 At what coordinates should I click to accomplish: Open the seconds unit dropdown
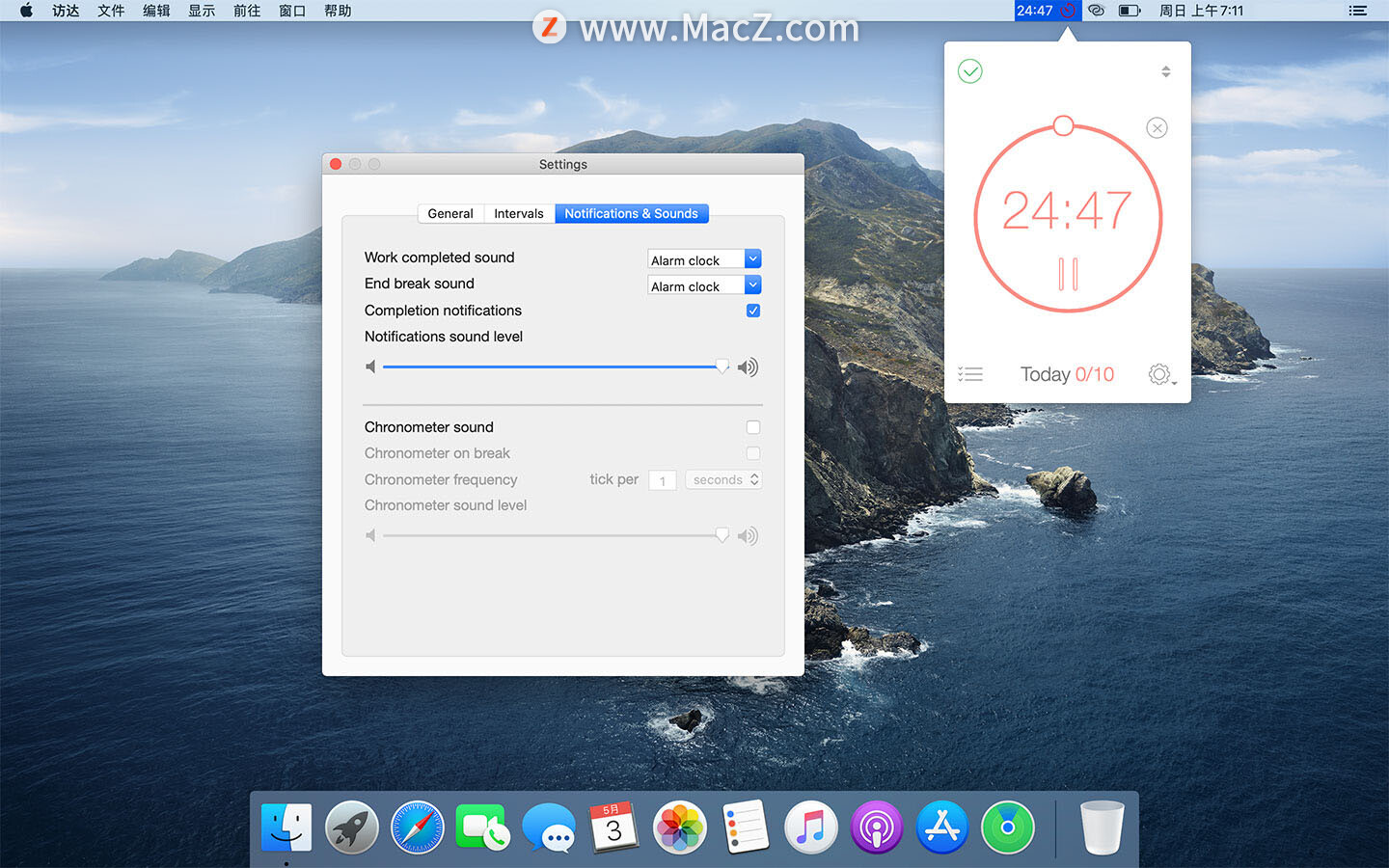723,479
